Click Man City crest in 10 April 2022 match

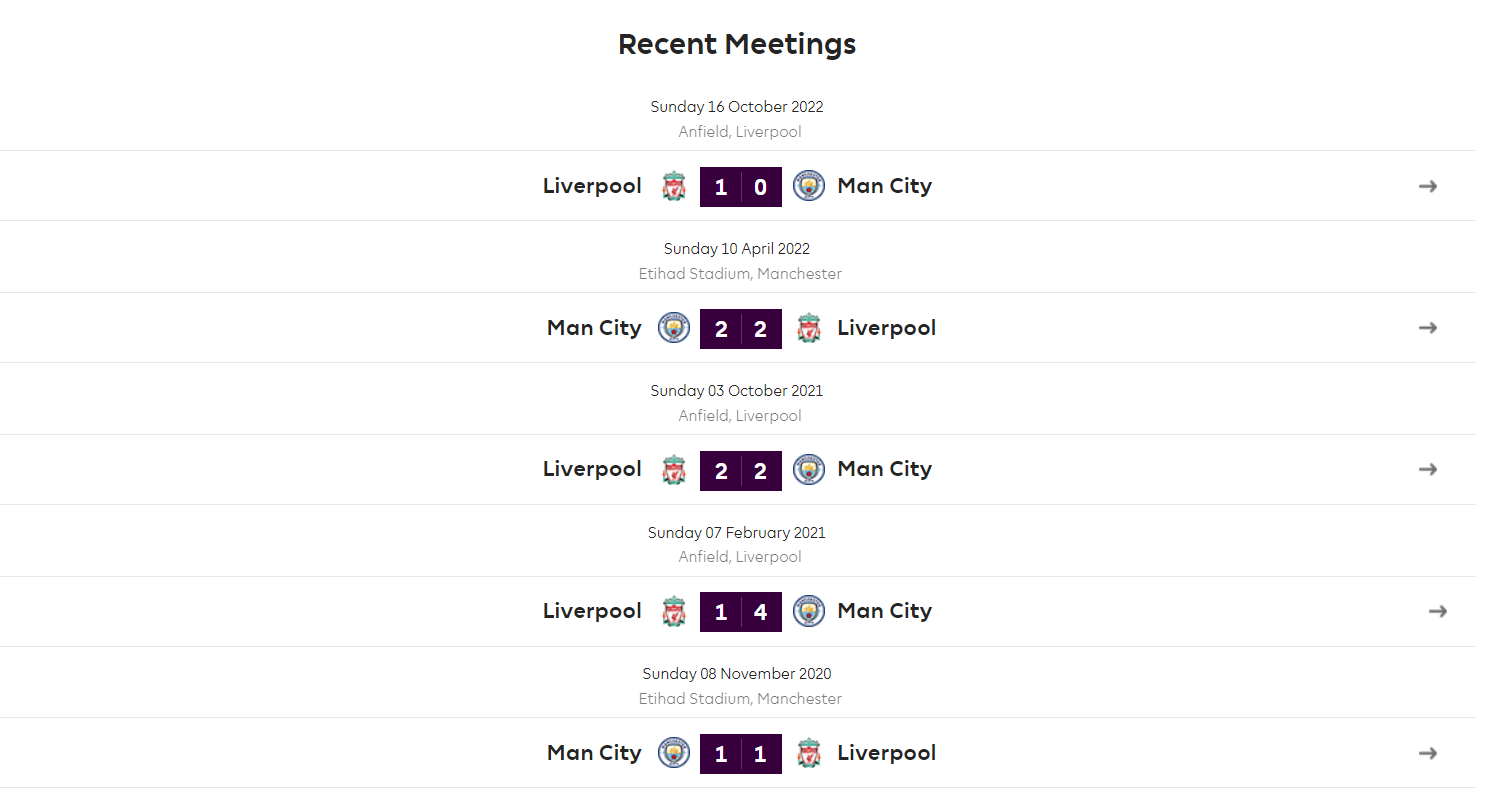click(674, 328)
